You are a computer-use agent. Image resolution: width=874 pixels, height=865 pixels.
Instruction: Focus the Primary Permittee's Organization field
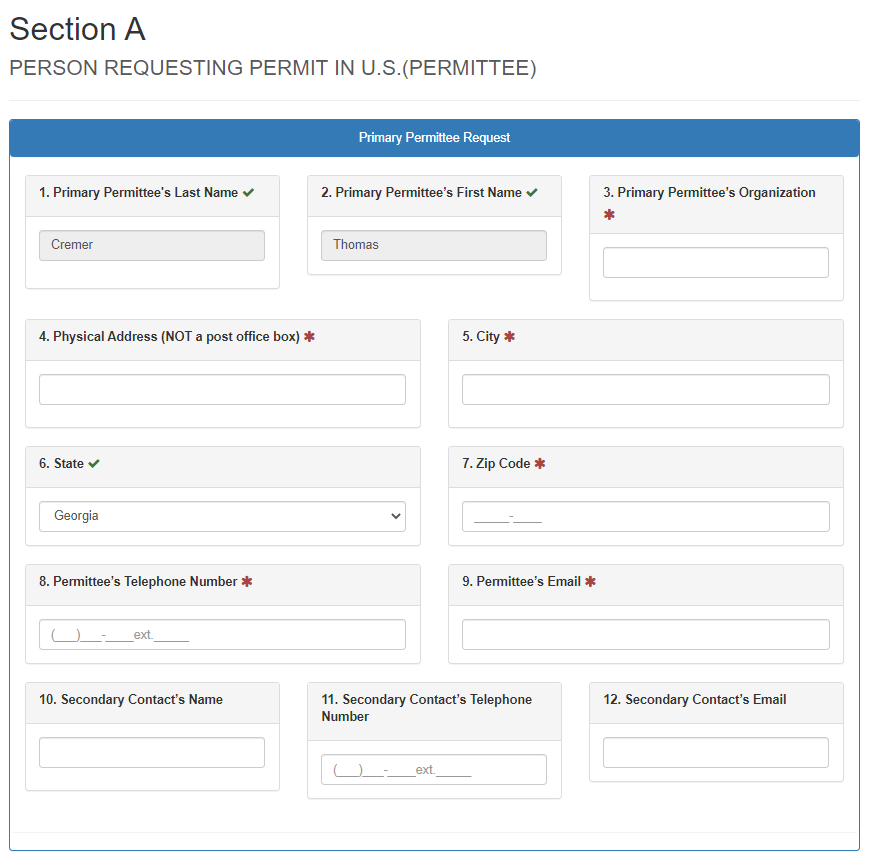(x=715, y=262)
